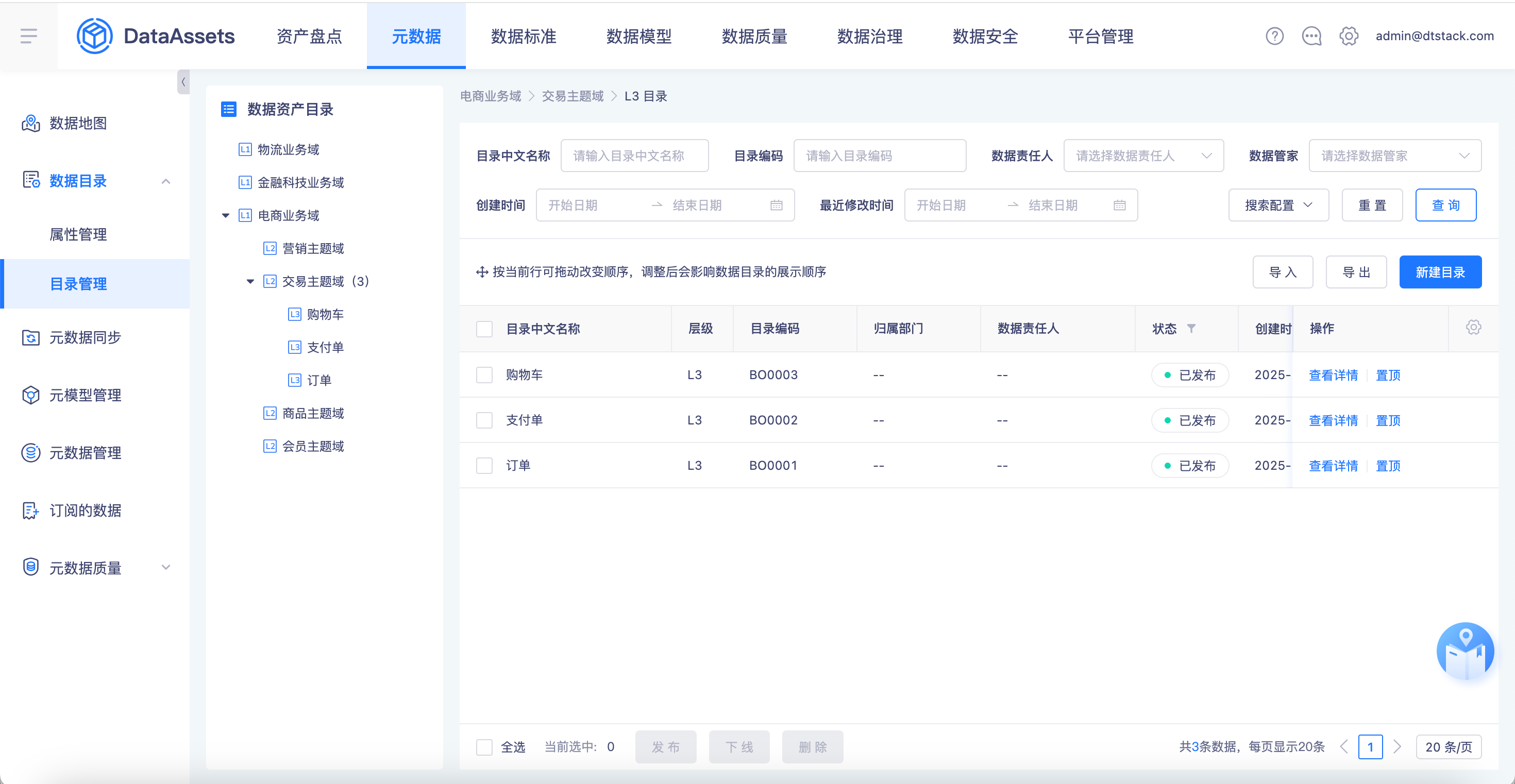Open the help question mark icon
This screenshot has width=1515, height=784.
1274,36
